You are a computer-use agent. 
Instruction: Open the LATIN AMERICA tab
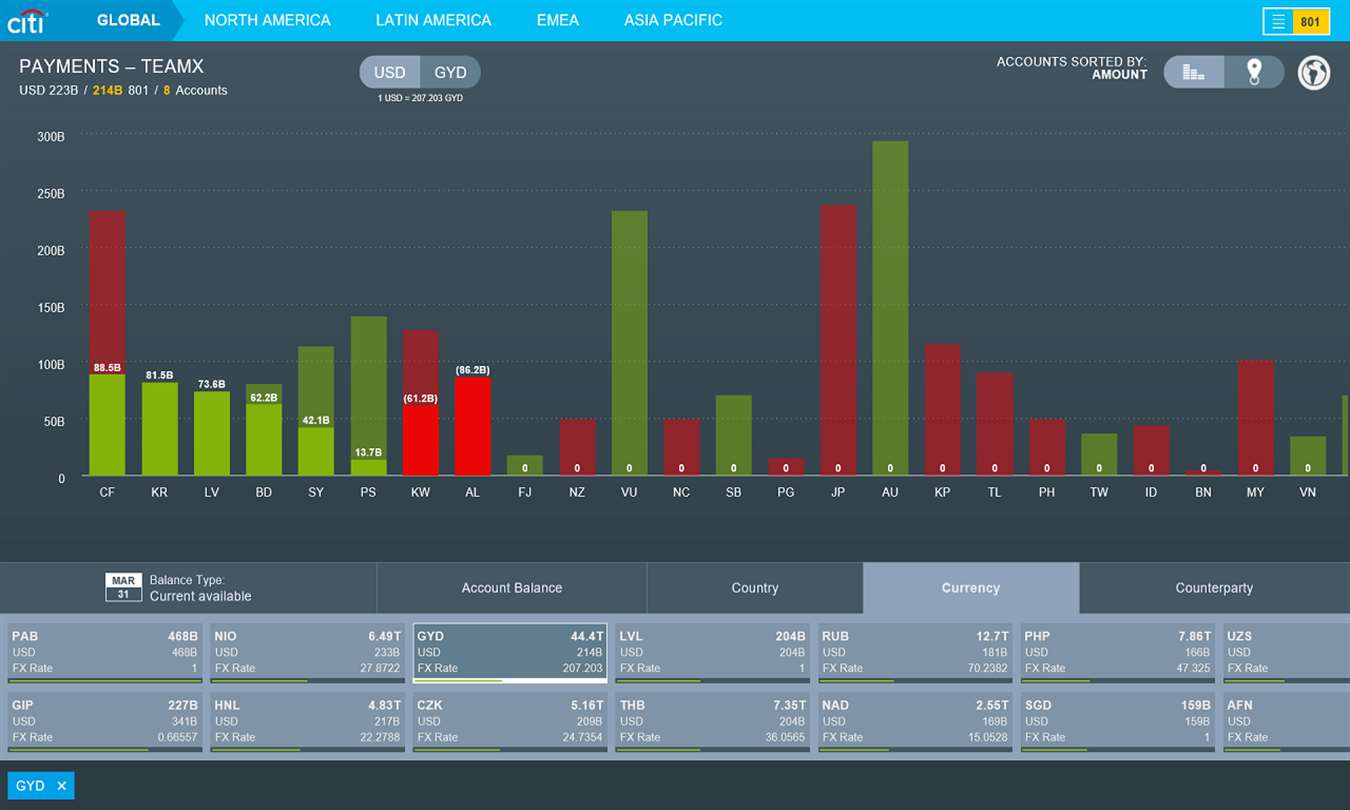point(433,20)
